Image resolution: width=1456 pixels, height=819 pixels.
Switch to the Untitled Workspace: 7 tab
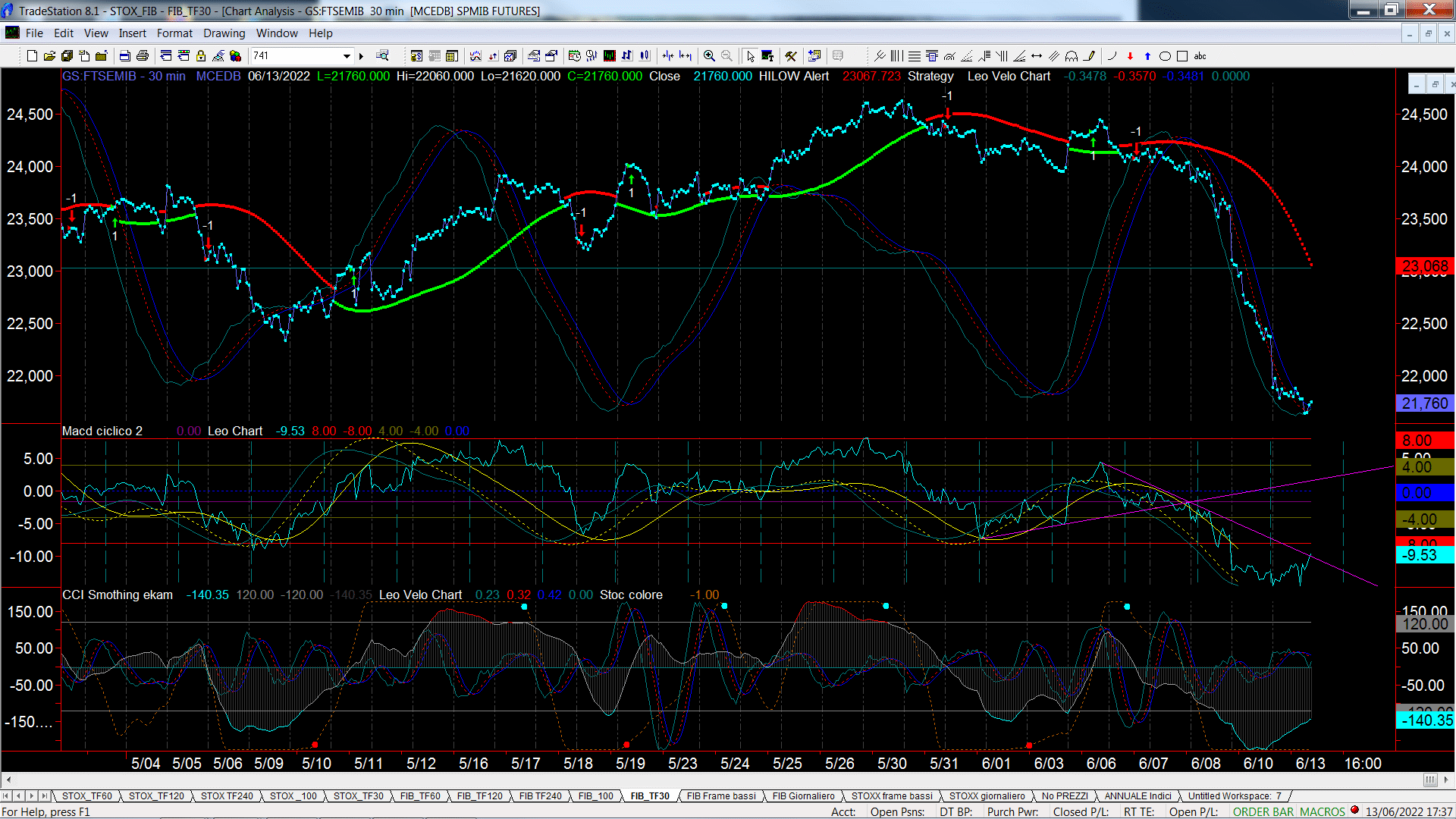click(1235, 795)
